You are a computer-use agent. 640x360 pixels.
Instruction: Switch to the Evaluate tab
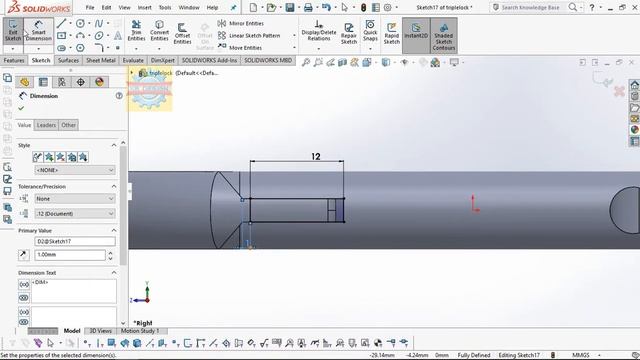pos(133,60)
